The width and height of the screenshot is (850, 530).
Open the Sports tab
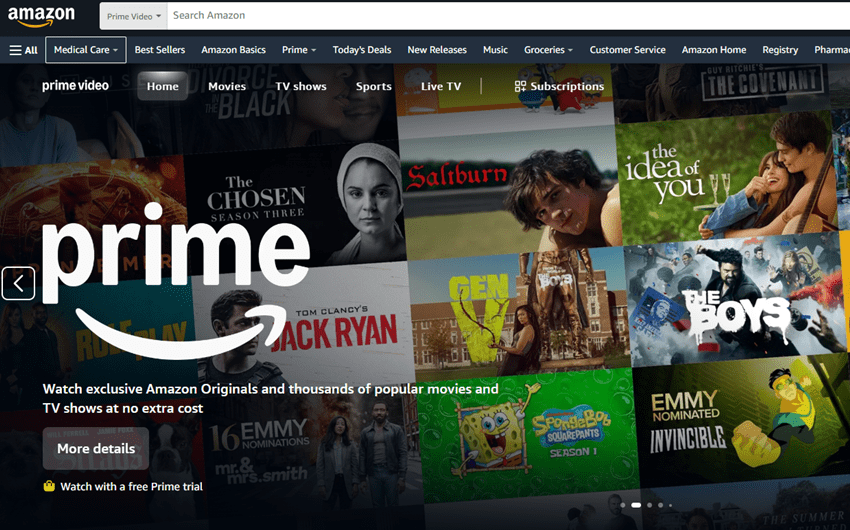tap(374, 86)
